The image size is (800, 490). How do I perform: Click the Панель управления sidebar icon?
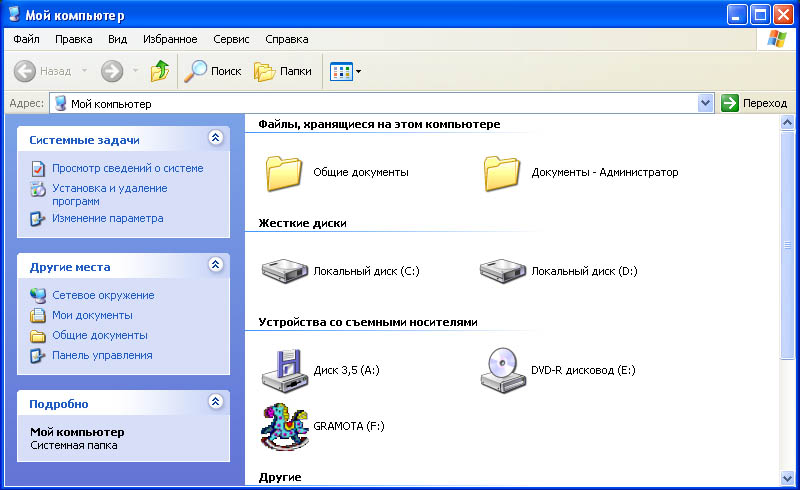tap(38, 355)
